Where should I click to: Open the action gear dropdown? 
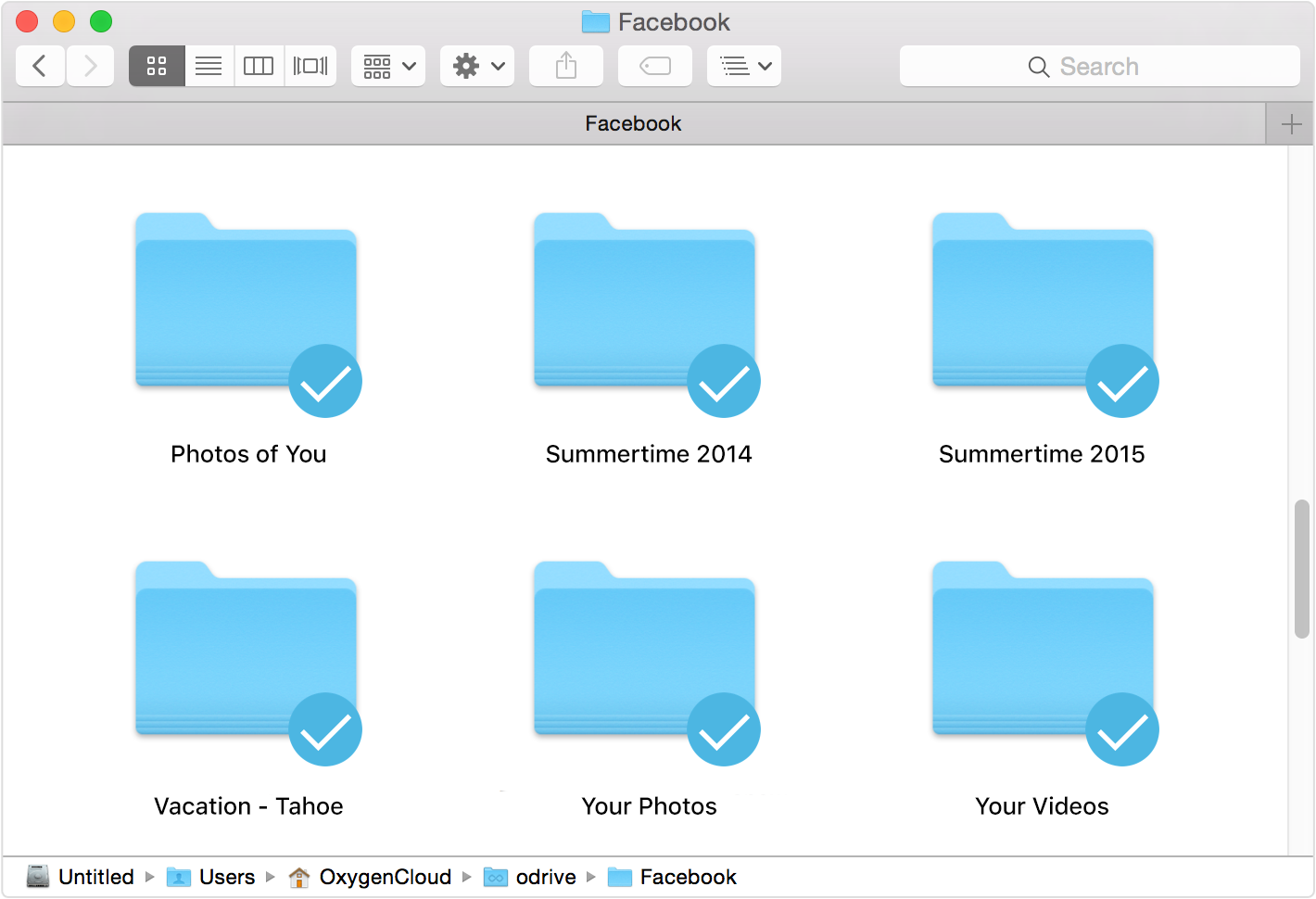point(476,65)
